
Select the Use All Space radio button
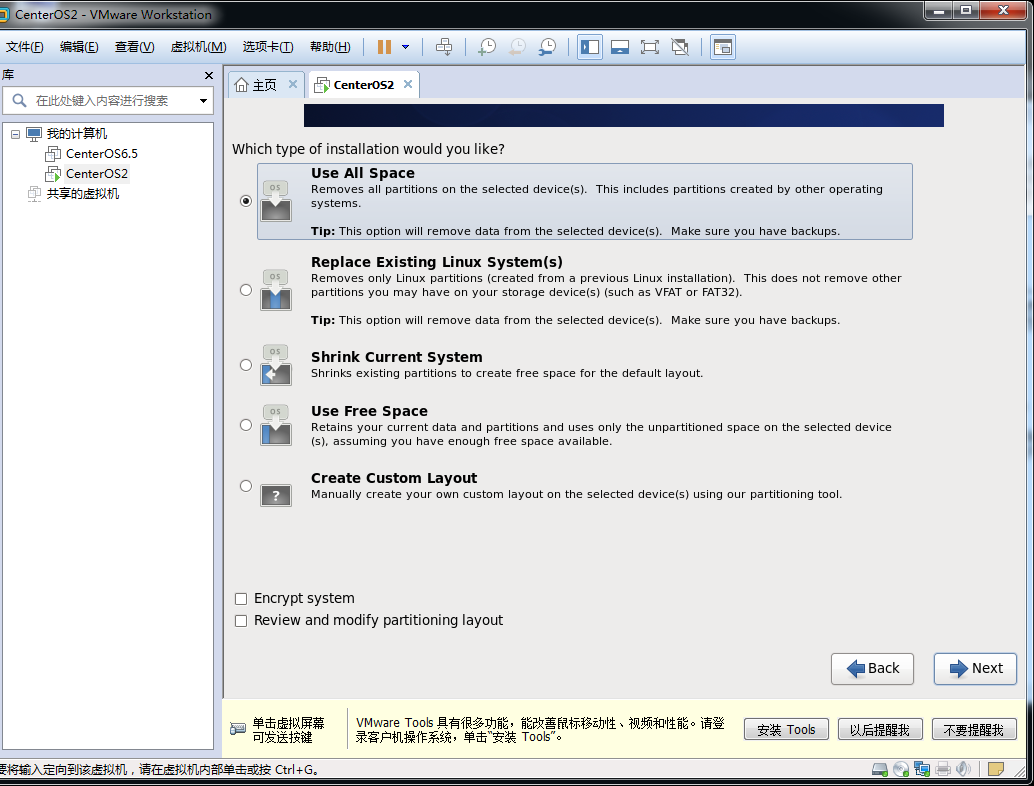click(246, 200)
